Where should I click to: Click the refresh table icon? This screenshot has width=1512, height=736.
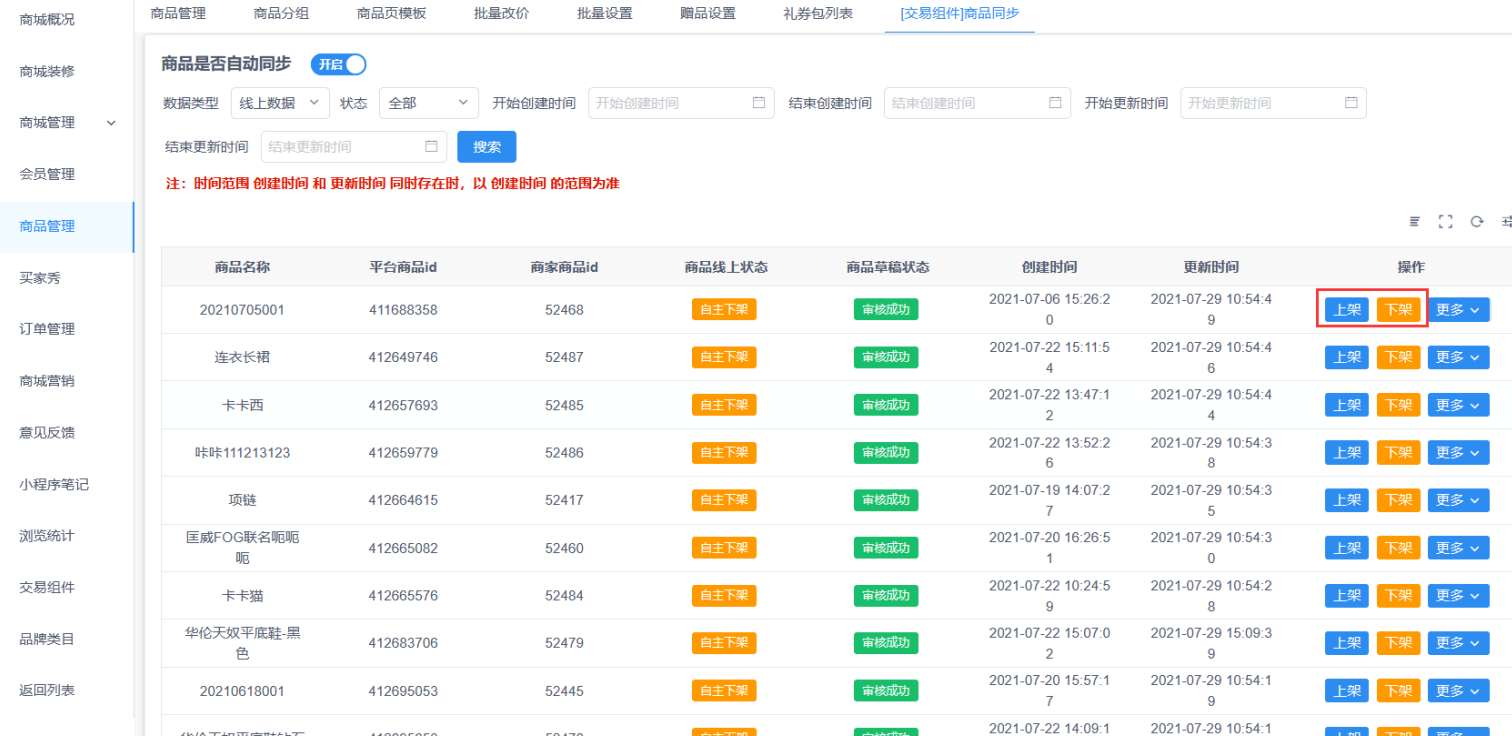(x=1476, y=222)
